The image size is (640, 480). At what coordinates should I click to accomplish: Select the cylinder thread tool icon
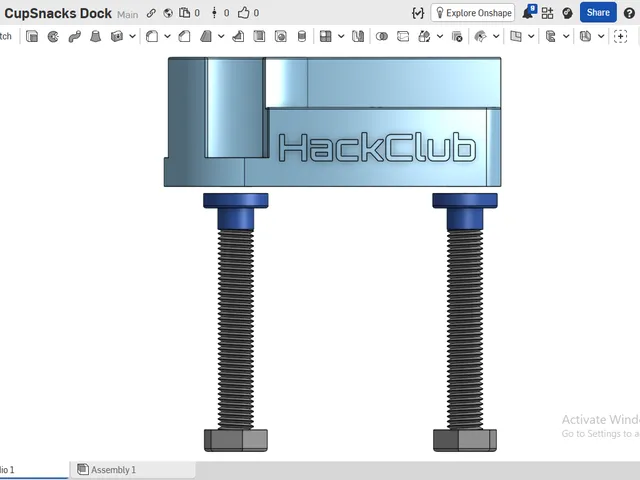pos(302,36)
